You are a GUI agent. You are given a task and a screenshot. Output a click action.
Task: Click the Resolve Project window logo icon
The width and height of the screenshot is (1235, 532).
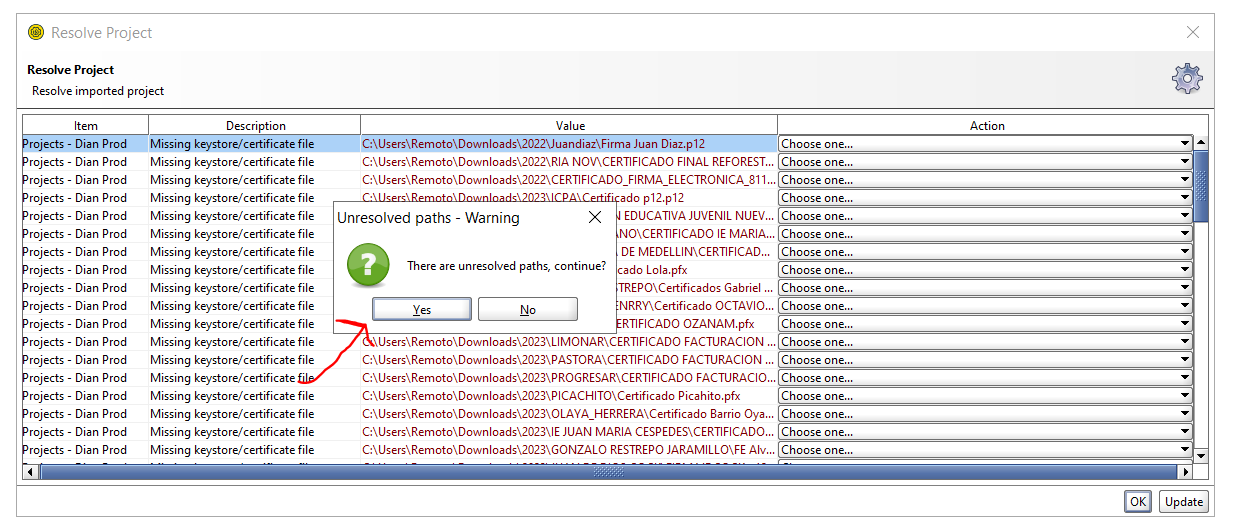[36, 33]
